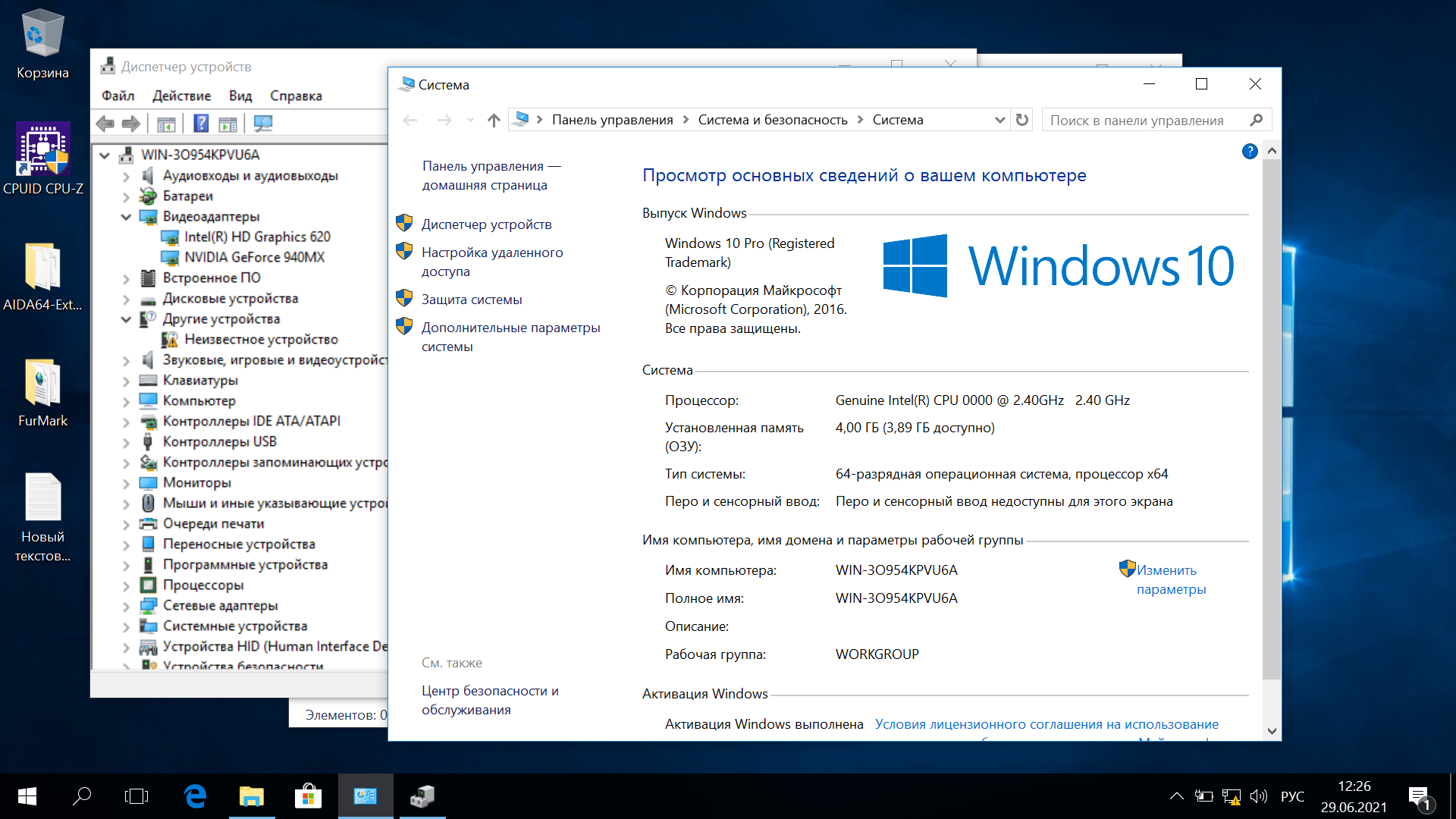1456x819 pixels.
Task: Click the scroll down arrow in System window
Action: point(1272,732)
